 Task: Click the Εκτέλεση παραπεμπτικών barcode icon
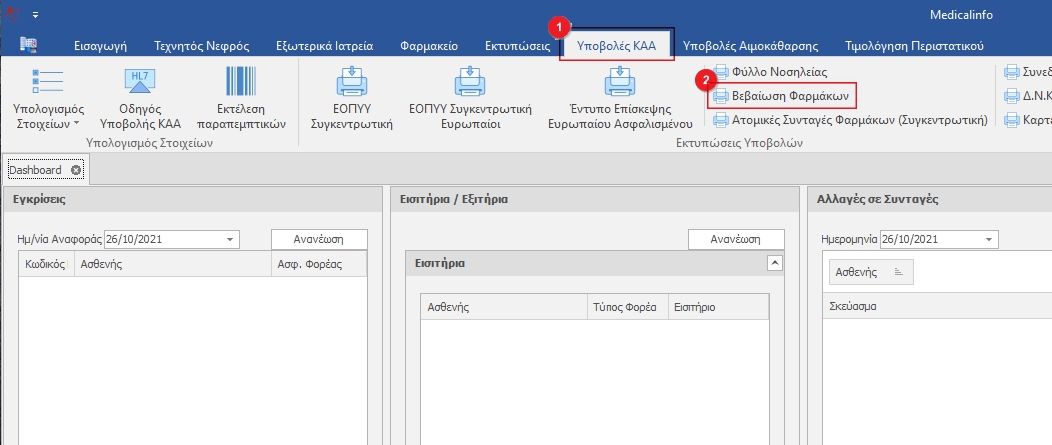coord(239,82)
